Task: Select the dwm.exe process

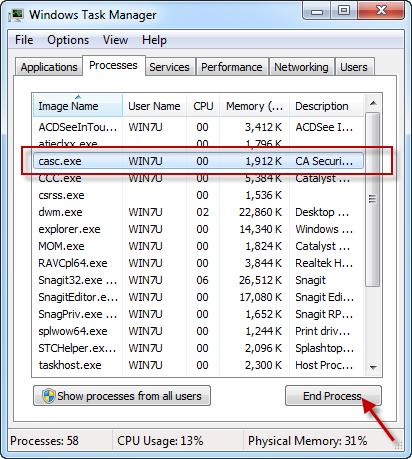Action: coord(198,212)
